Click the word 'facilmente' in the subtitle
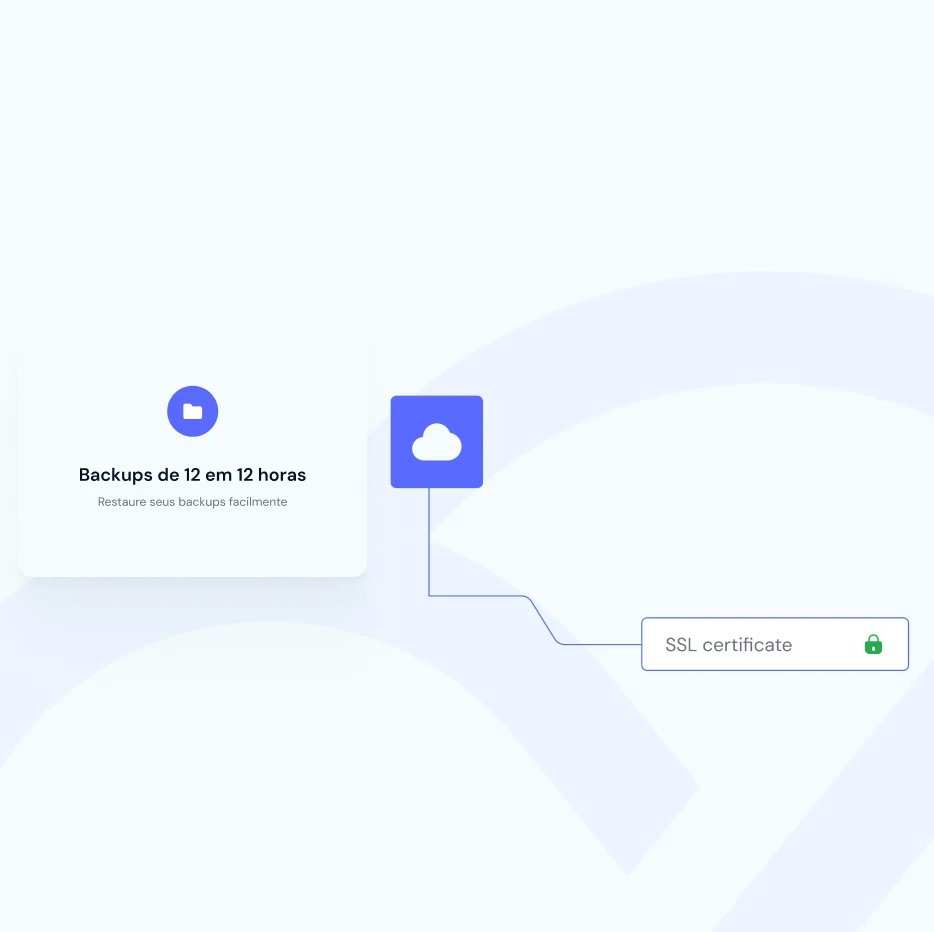Viewport: 934px width, 932px height. click(258, 502)
